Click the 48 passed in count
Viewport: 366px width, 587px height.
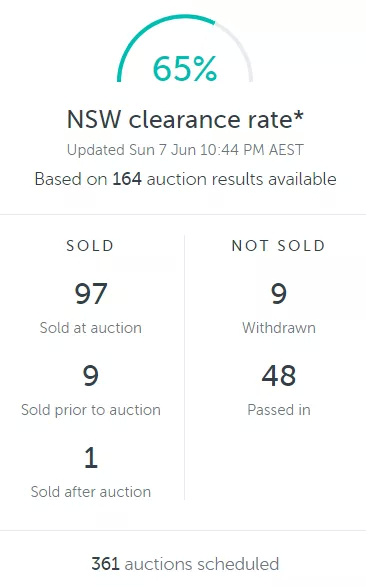pos(279,375)
